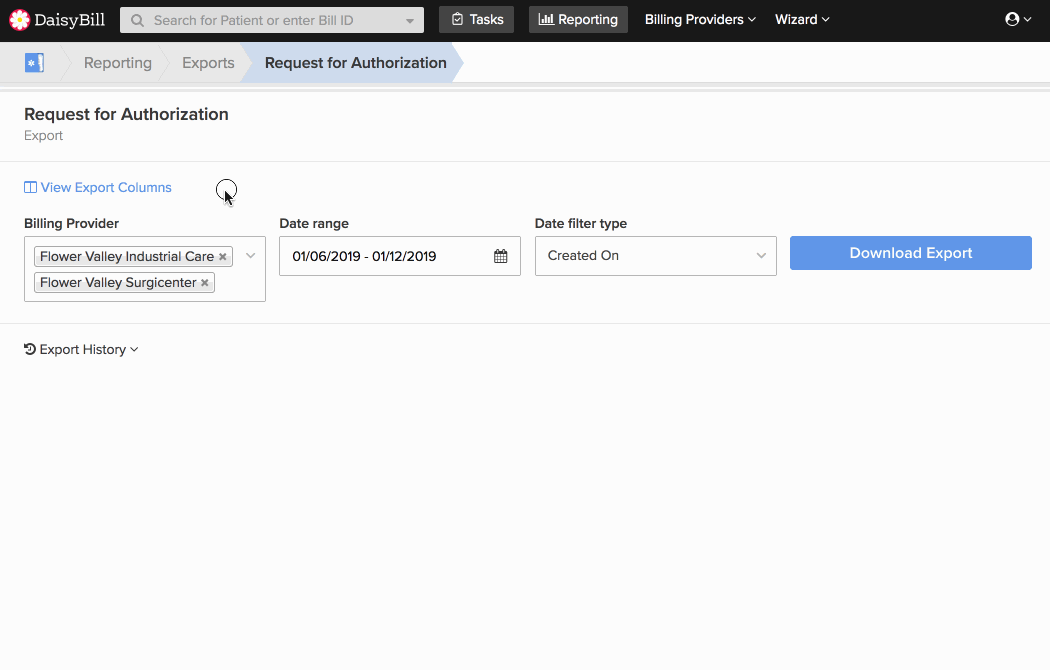Image resolution: width=1050 pixels, height=670 pixels.
Task: Click the search magnifier icon
Action: point(137,21)
